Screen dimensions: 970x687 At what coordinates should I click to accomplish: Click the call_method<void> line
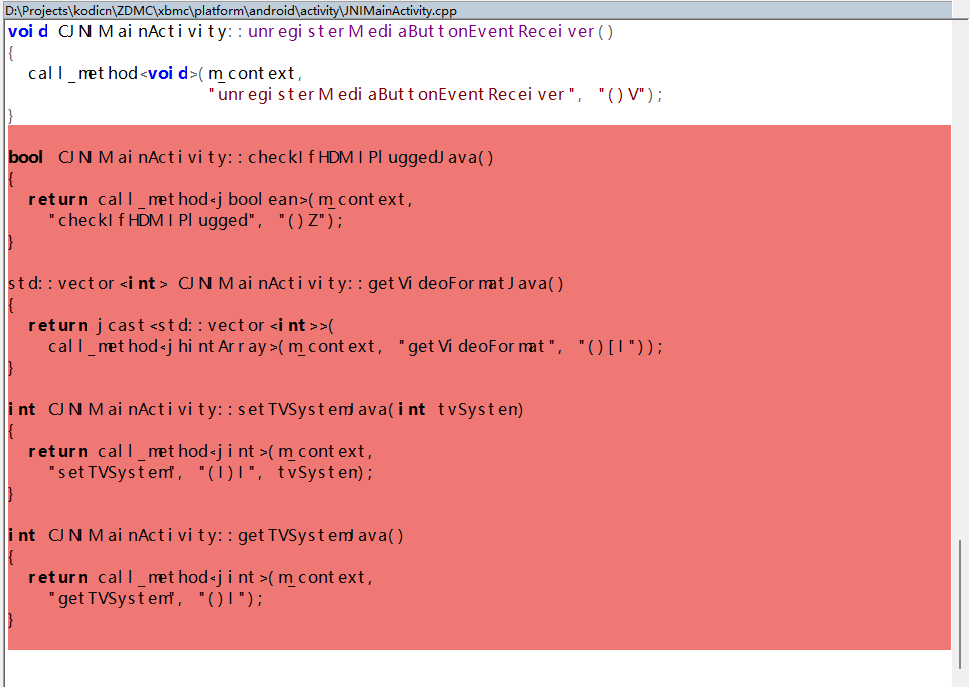[x=165, y=73]
